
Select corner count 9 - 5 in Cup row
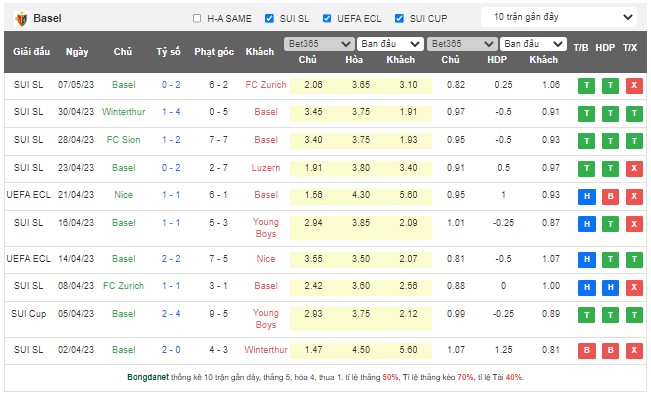pos(218,314)
